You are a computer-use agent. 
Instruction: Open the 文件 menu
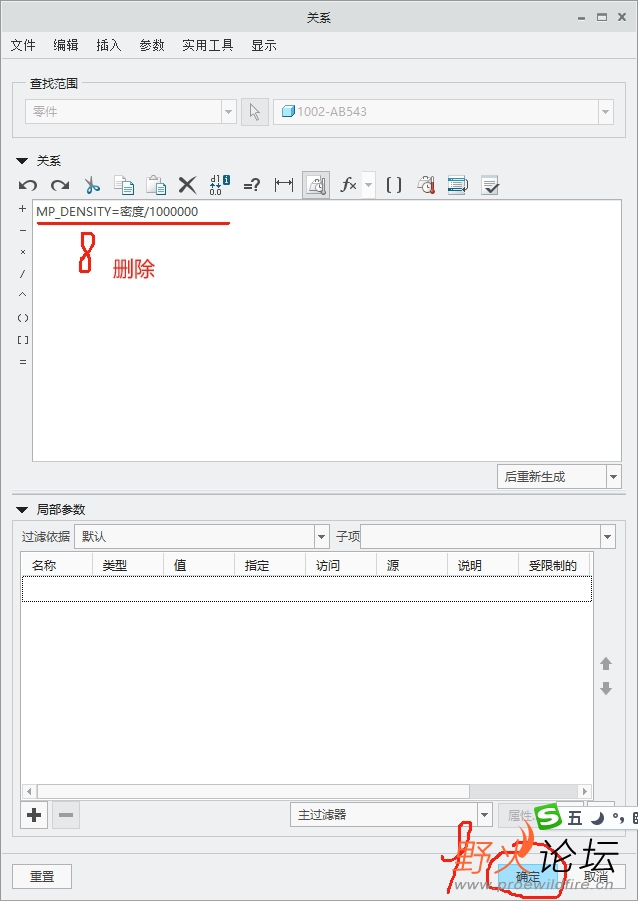click(23, 45)
